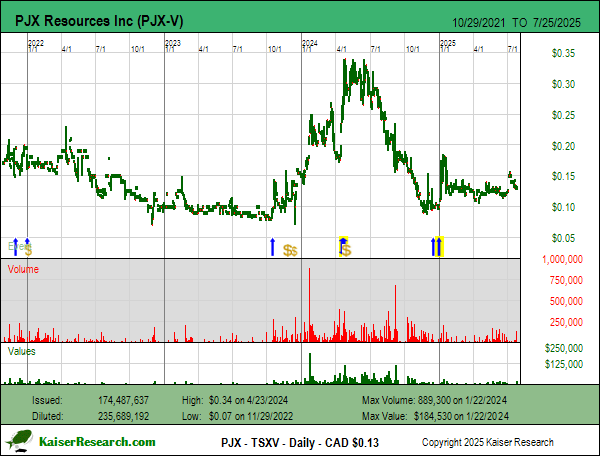Image resolution: width=600 pixels, height=456 pixels.
Task: Click the $0.25 price axis label
Action: tap(563, 115)
